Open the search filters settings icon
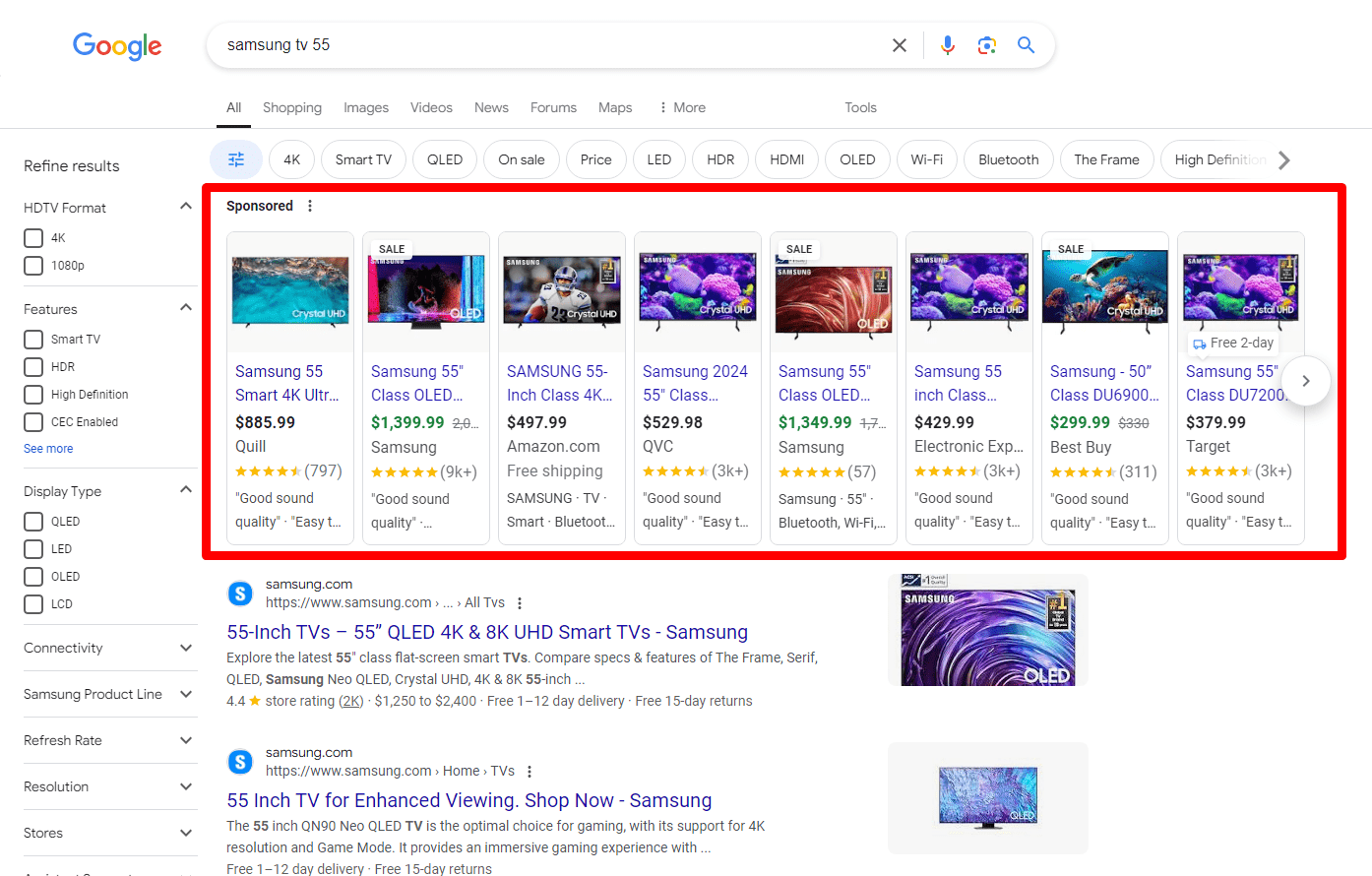 tap(236, 158)
